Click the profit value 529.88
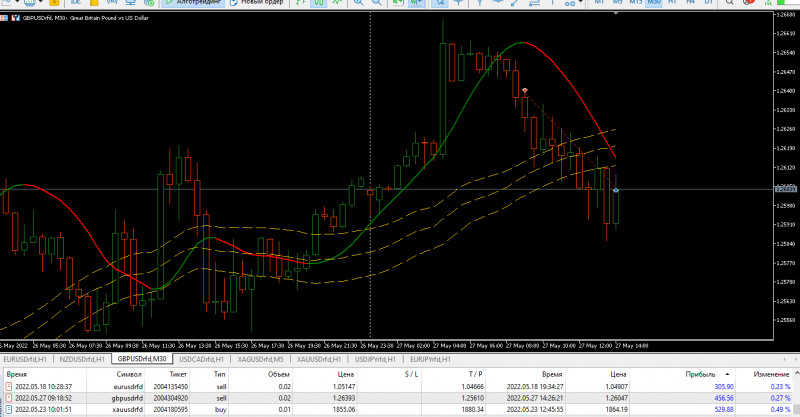This screenshot has width=800, height=417. pos(724,409)
